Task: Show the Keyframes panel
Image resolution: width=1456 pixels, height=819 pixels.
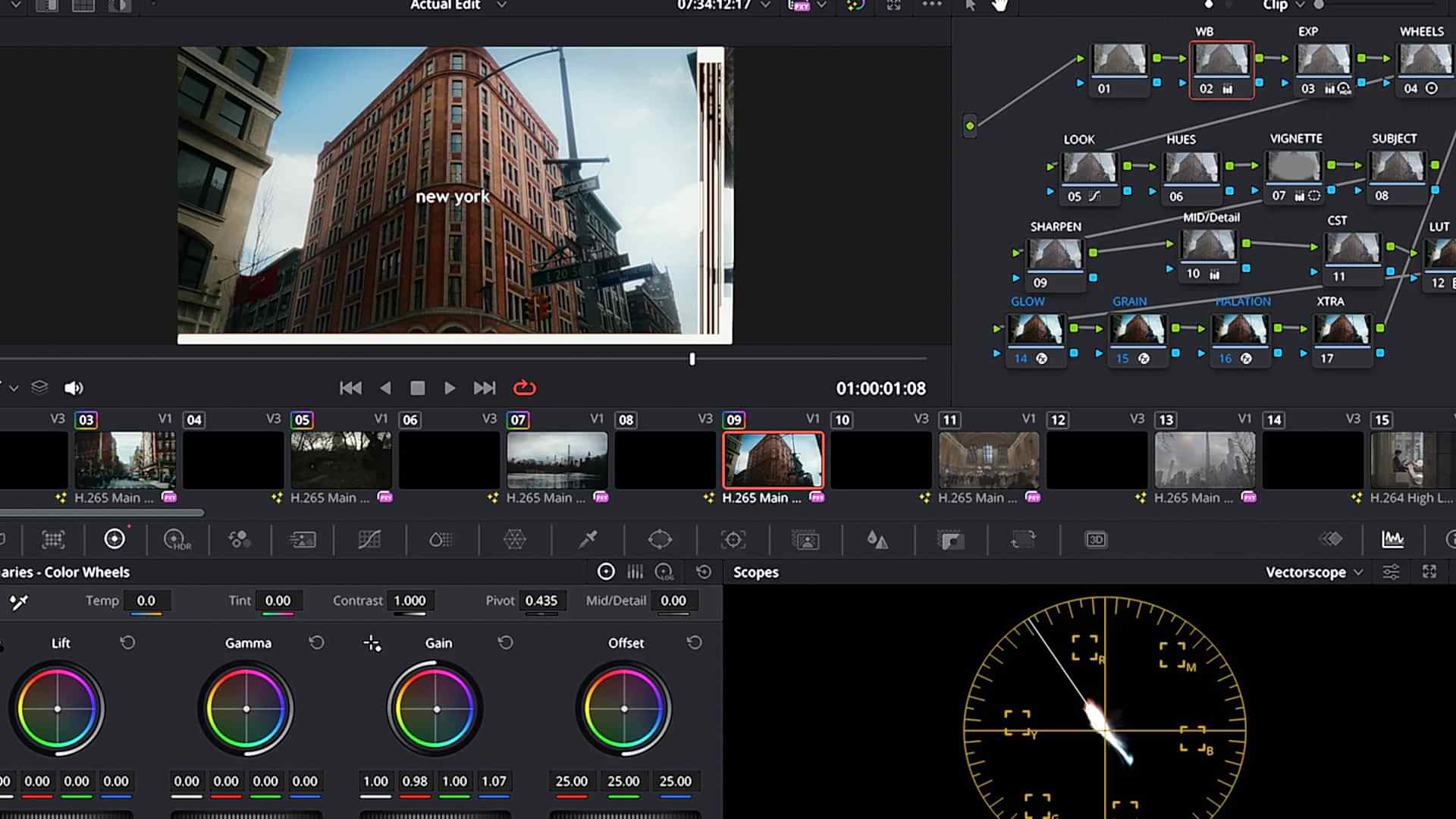Action: click(1331, 539)
